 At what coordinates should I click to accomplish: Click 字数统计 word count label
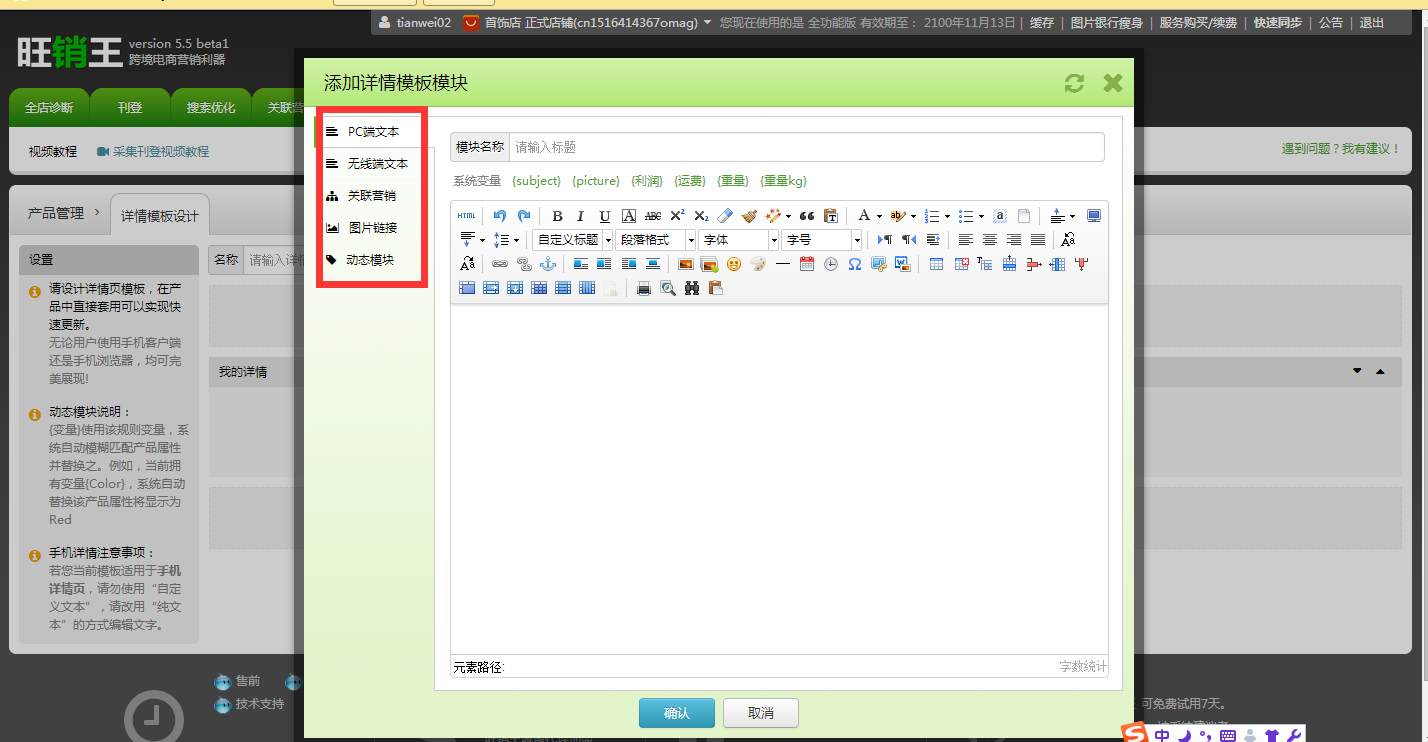tap(1083, 667)
